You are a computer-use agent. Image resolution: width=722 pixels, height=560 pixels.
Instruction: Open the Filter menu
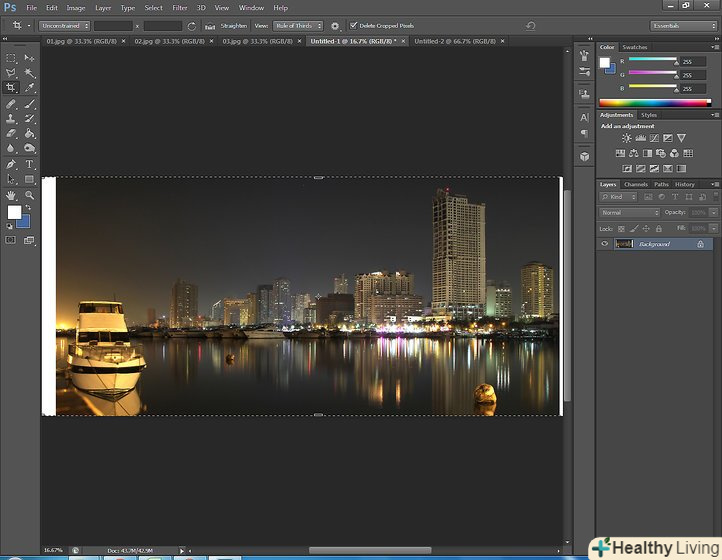pyautogui.click(x=179, y=8)
